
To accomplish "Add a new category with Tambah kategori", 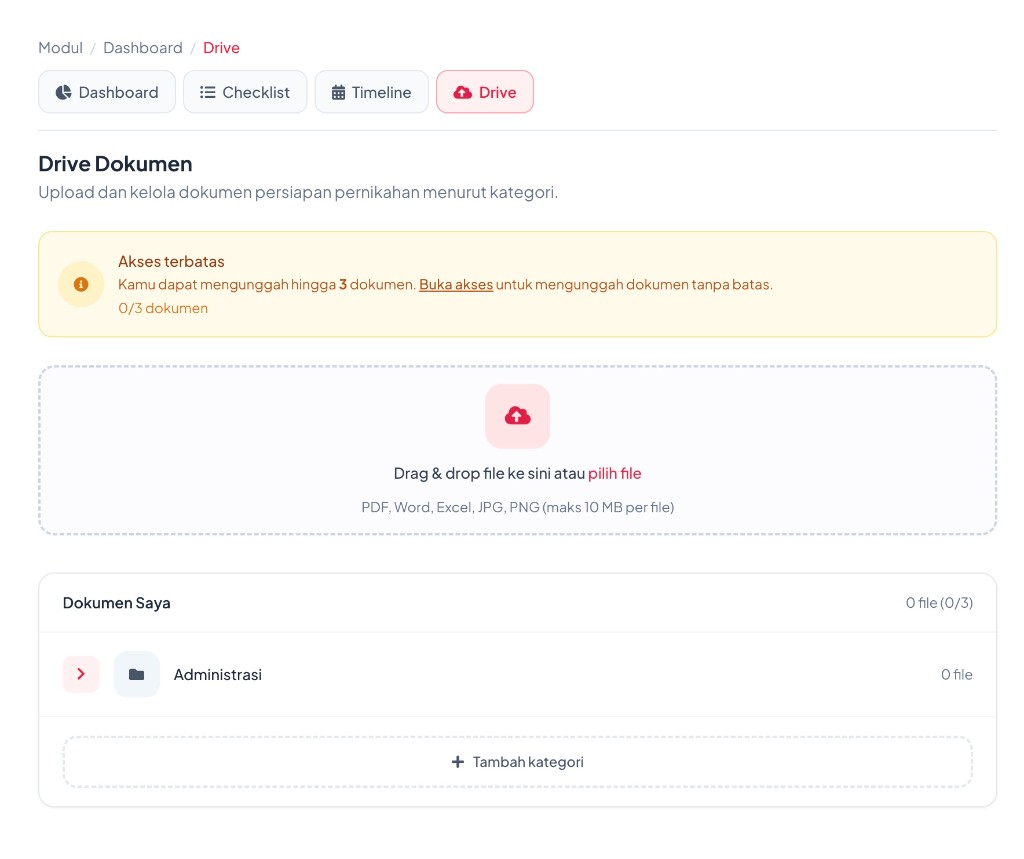I will pos(517,762).
